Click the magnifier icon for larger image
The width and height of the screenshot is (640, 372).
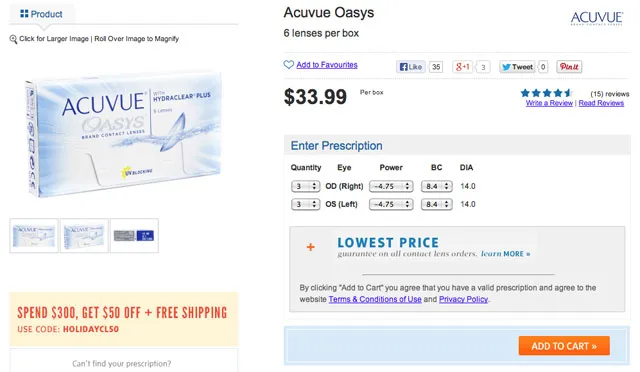pyautogui.click(x=13, y=39)
